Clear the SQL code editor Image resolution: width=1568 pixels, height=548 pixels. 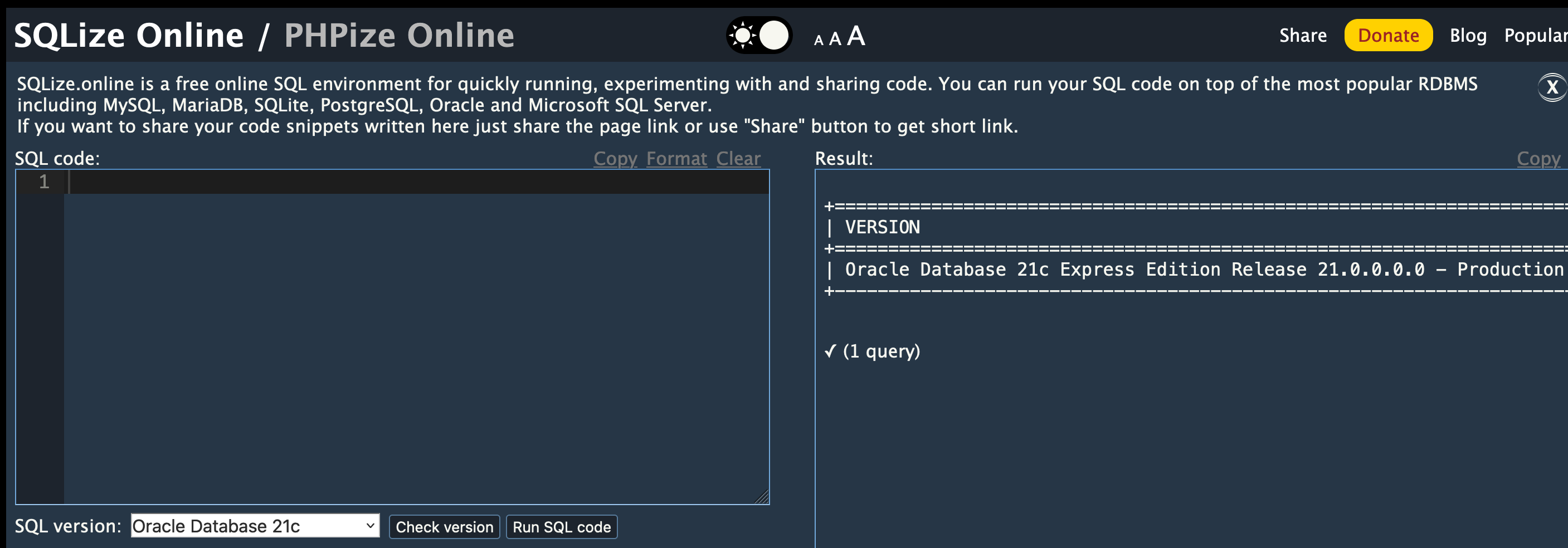pos(738,159)
